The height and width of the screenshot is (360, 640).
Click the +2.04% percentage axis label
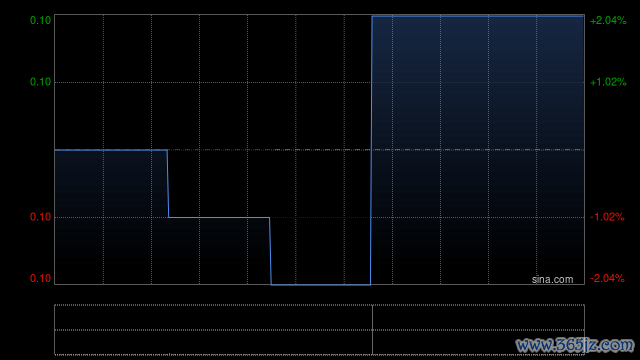(x=608, y=20)
